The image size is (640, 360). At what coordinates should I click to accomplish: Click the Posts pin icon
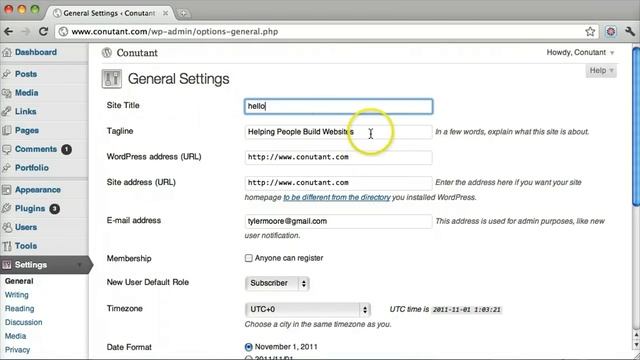(7, 74)
